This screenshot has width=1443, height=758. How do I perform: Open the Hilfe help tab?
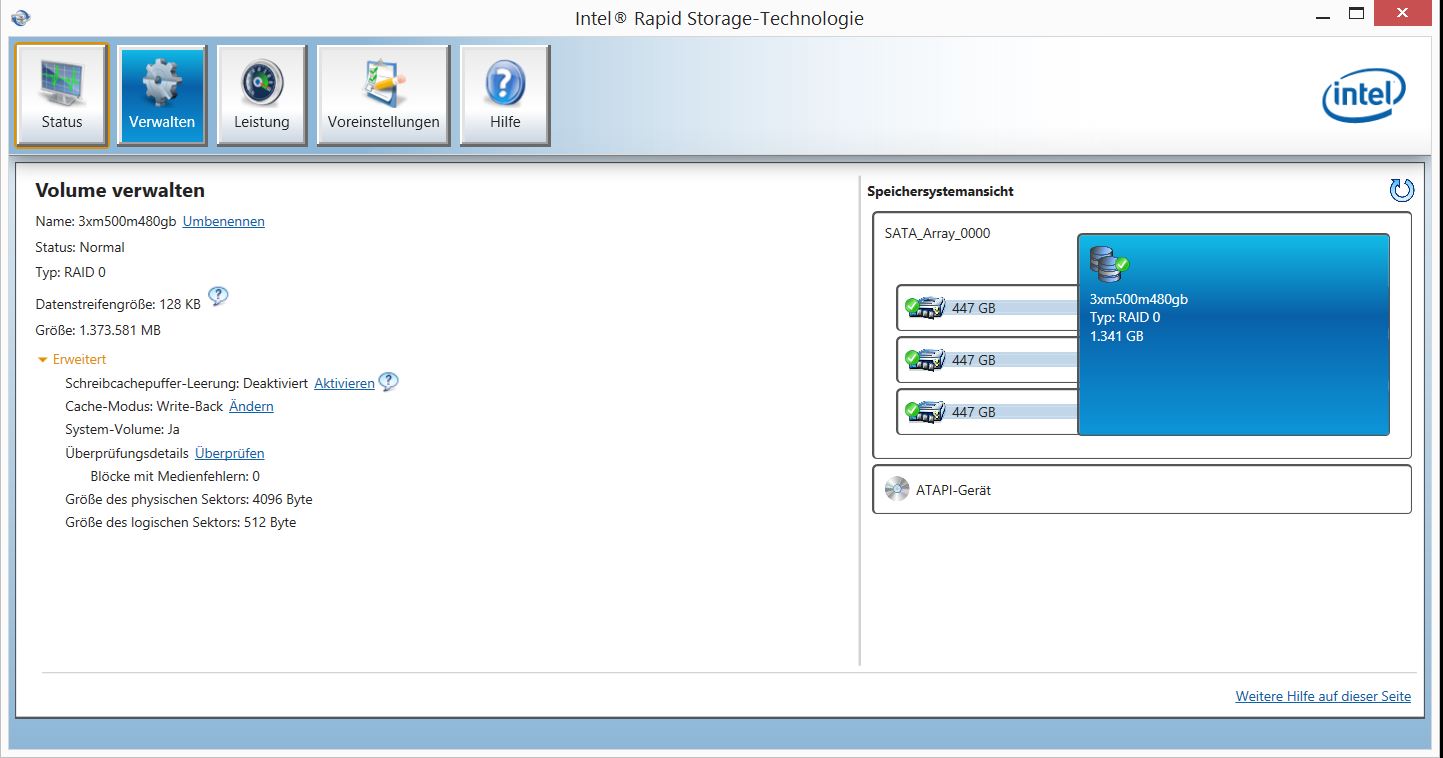[505, 96]
